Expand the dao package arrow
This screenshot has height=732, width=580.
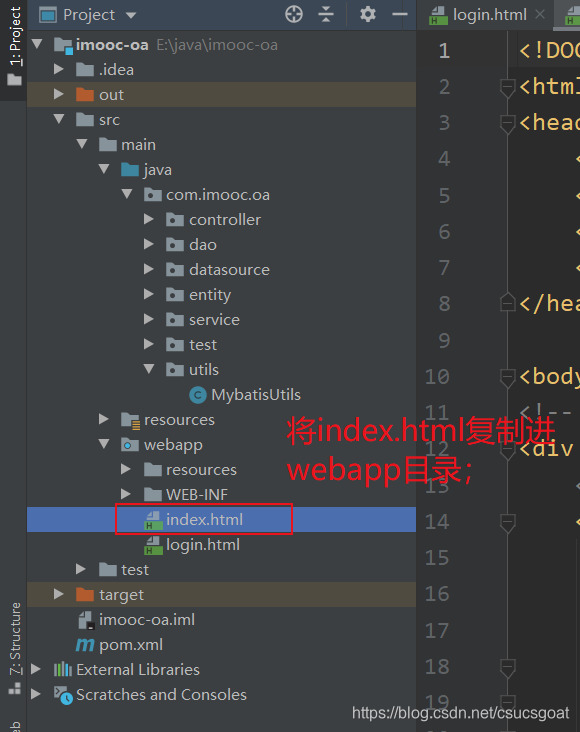click(x=149, y=244)
